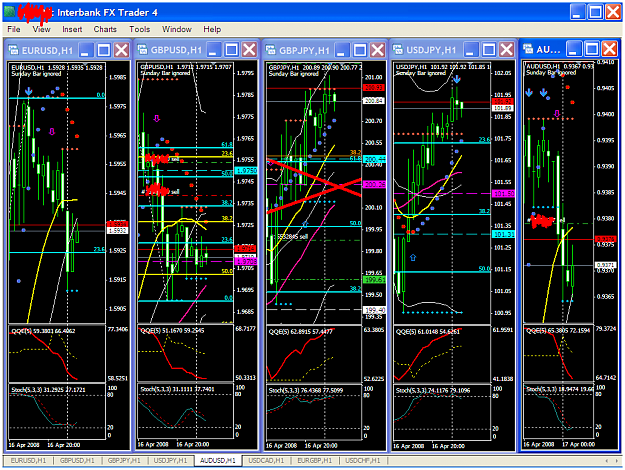Close the EURUSD,H1 chart window
The width and height of the screenshot is (625, 470).
pos(122,50)
